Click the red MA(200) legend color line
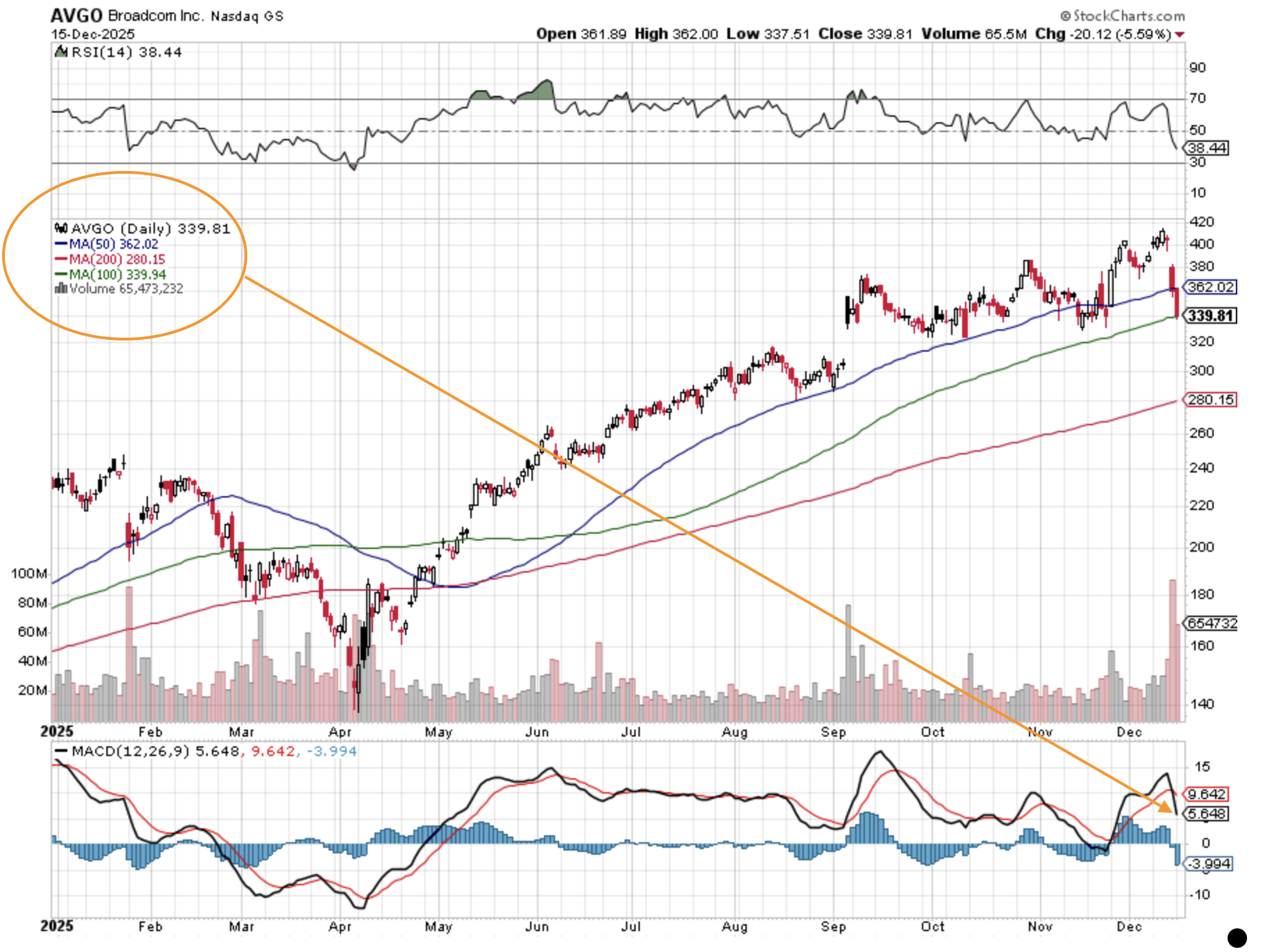This screenshot has height=952, width=1263. pos(61,259)
